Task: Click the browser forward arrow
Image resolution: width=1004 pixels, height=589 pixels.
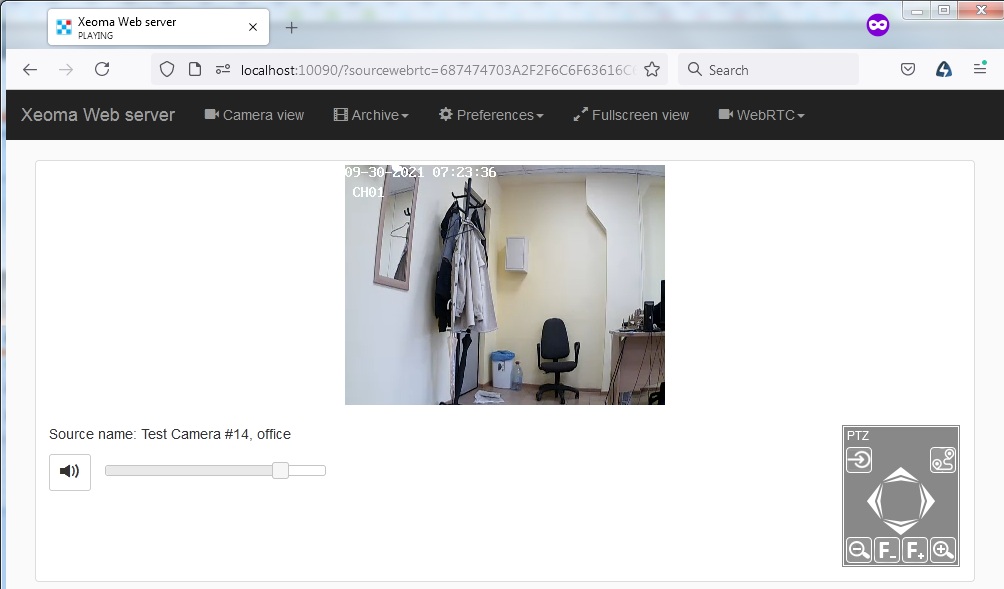Action: click(x=66, y=69)
